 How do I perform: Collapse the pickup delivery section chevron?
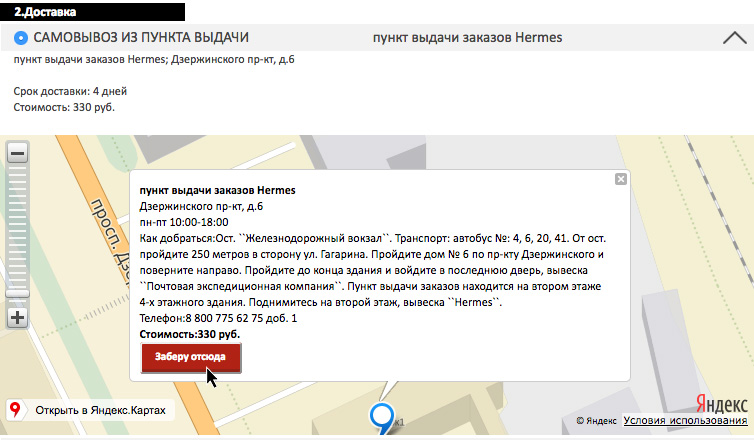coord(734,38)
